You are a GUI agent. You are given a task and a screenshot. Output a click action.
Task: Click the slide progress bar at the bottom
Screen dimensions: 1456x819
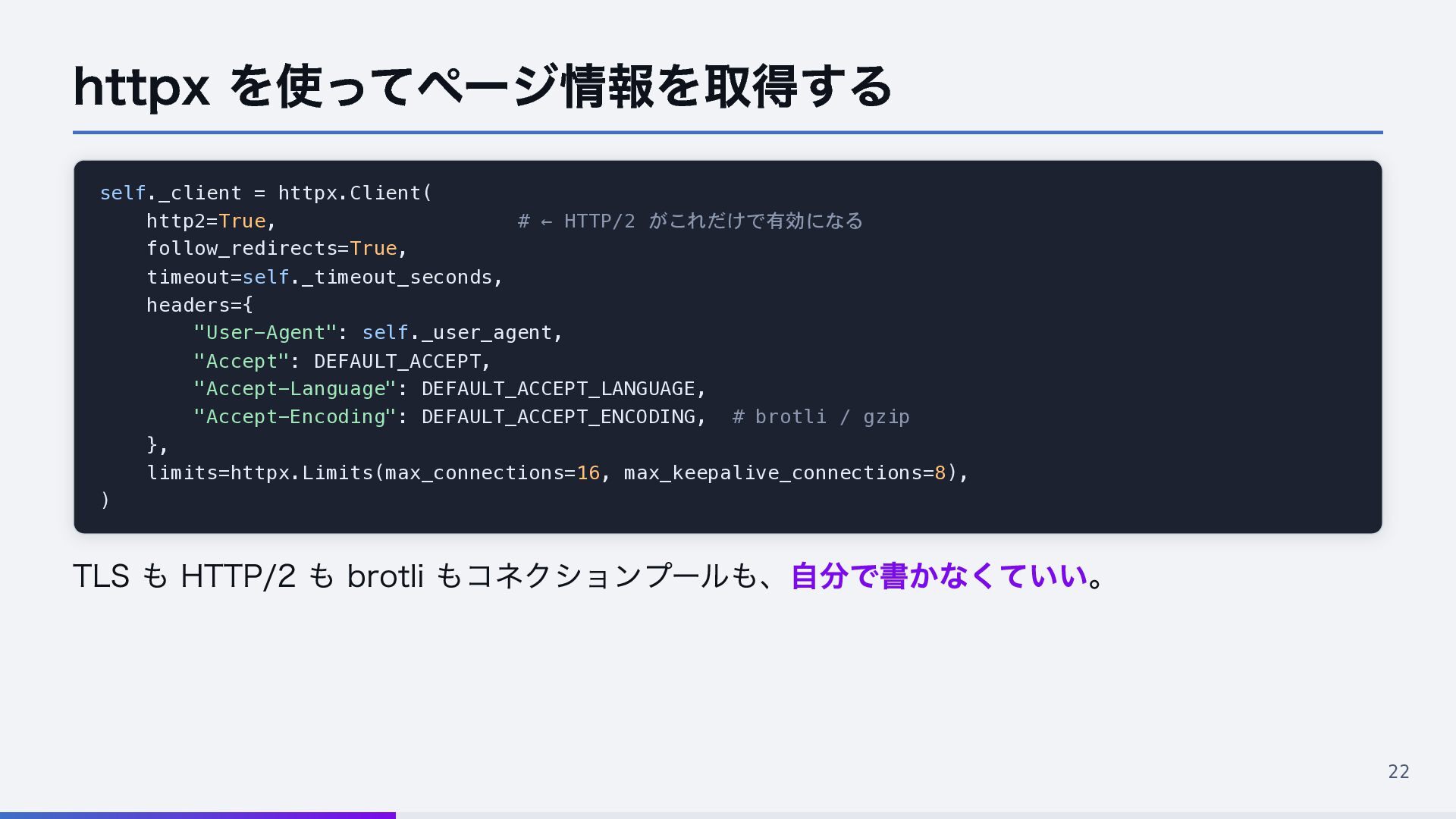(x=728, y=815)
